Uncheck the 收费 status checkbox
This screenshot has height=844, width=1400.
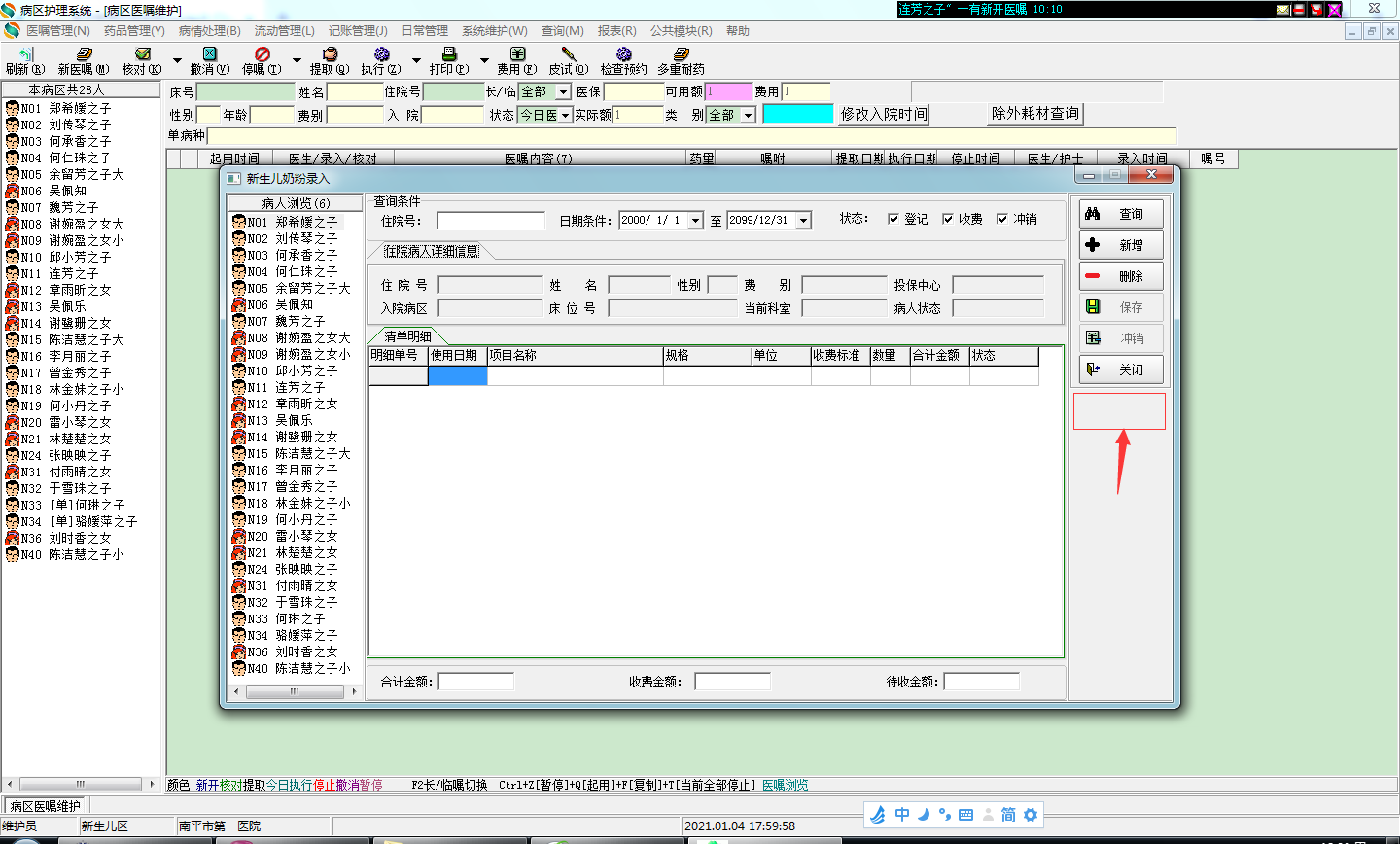pyautogui.click(x=948, y=220)
